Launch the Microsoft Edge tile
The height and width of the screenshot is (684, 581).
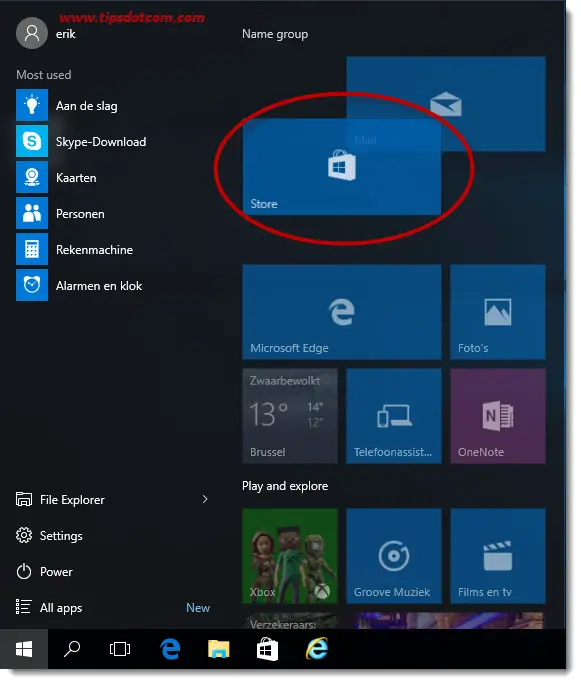(342, 312)
